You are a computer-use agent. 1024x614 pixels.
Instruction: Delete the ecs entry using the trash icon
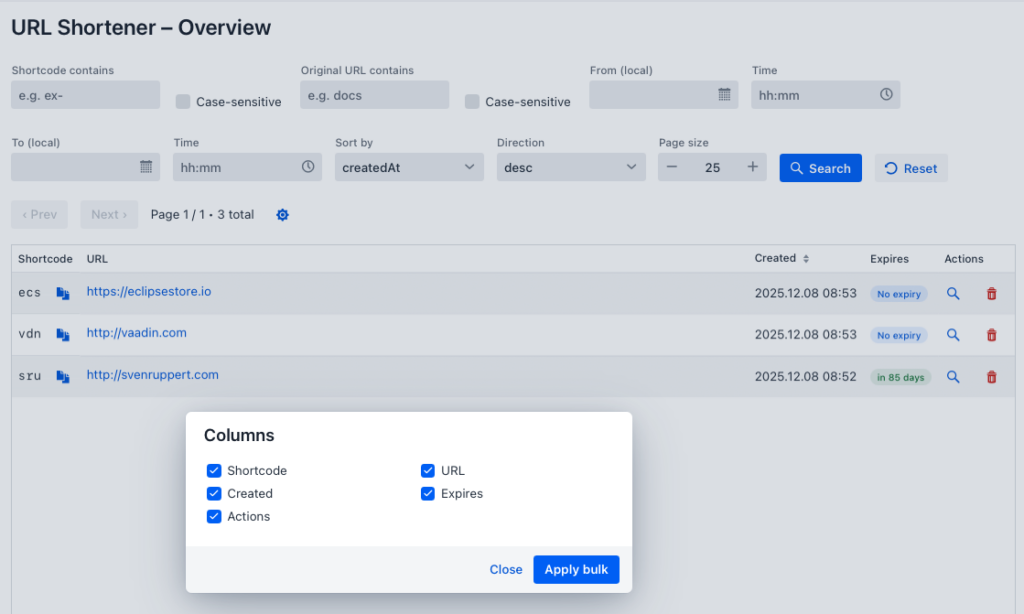[991, 293]
